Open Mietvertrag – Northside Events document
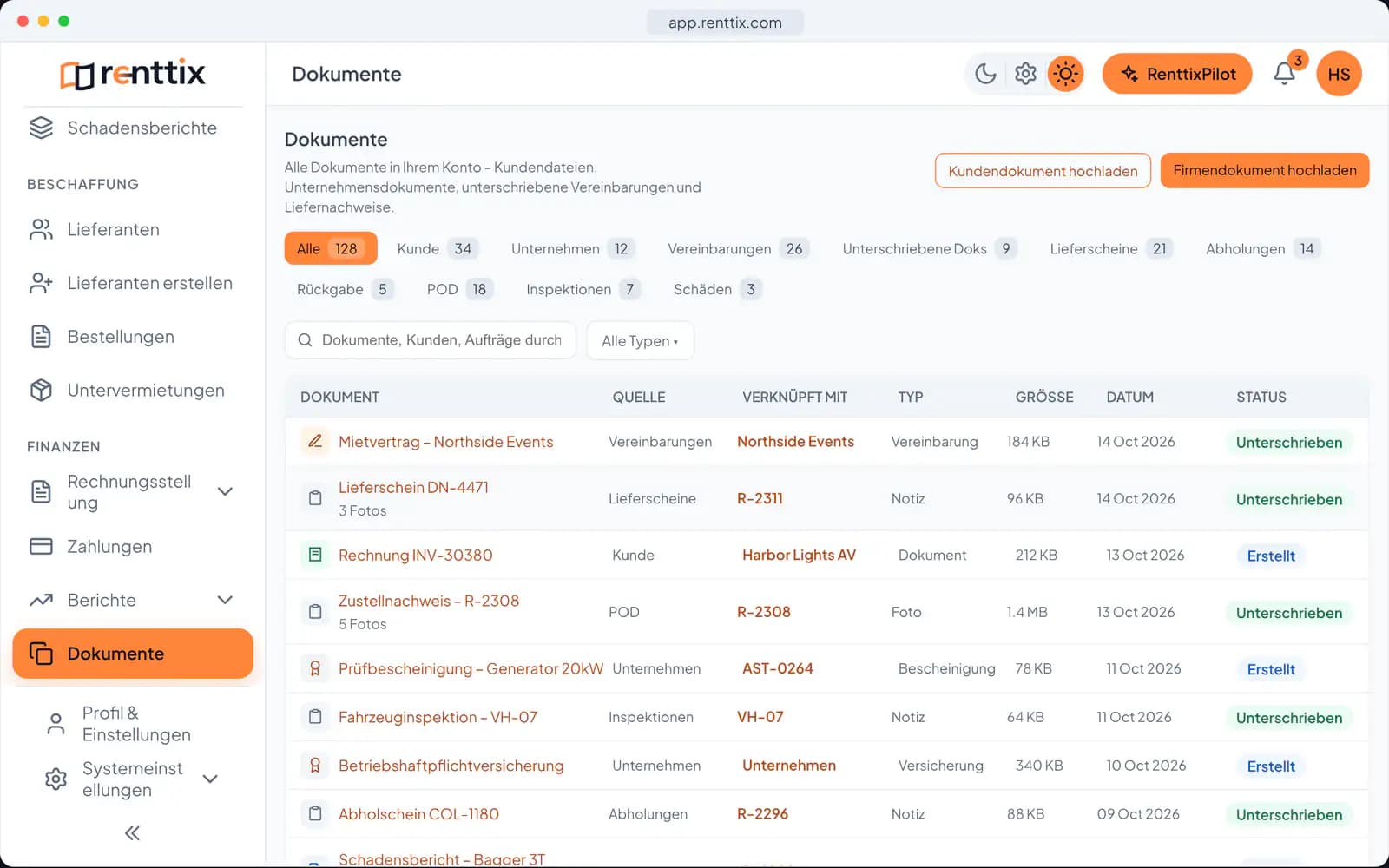Viewport: 1389px width, 868px height. tap(445, 442)
